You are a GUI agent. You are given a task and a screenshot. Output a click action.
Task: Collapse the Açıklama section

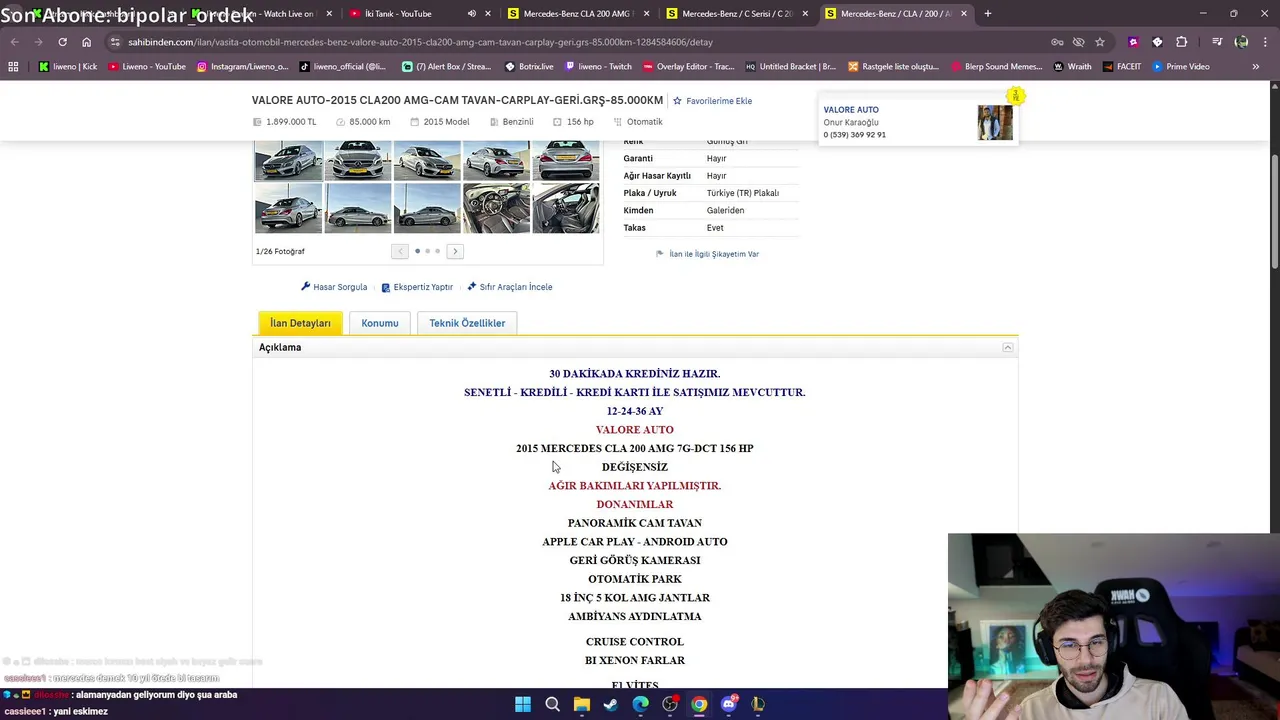[1008, 347]
